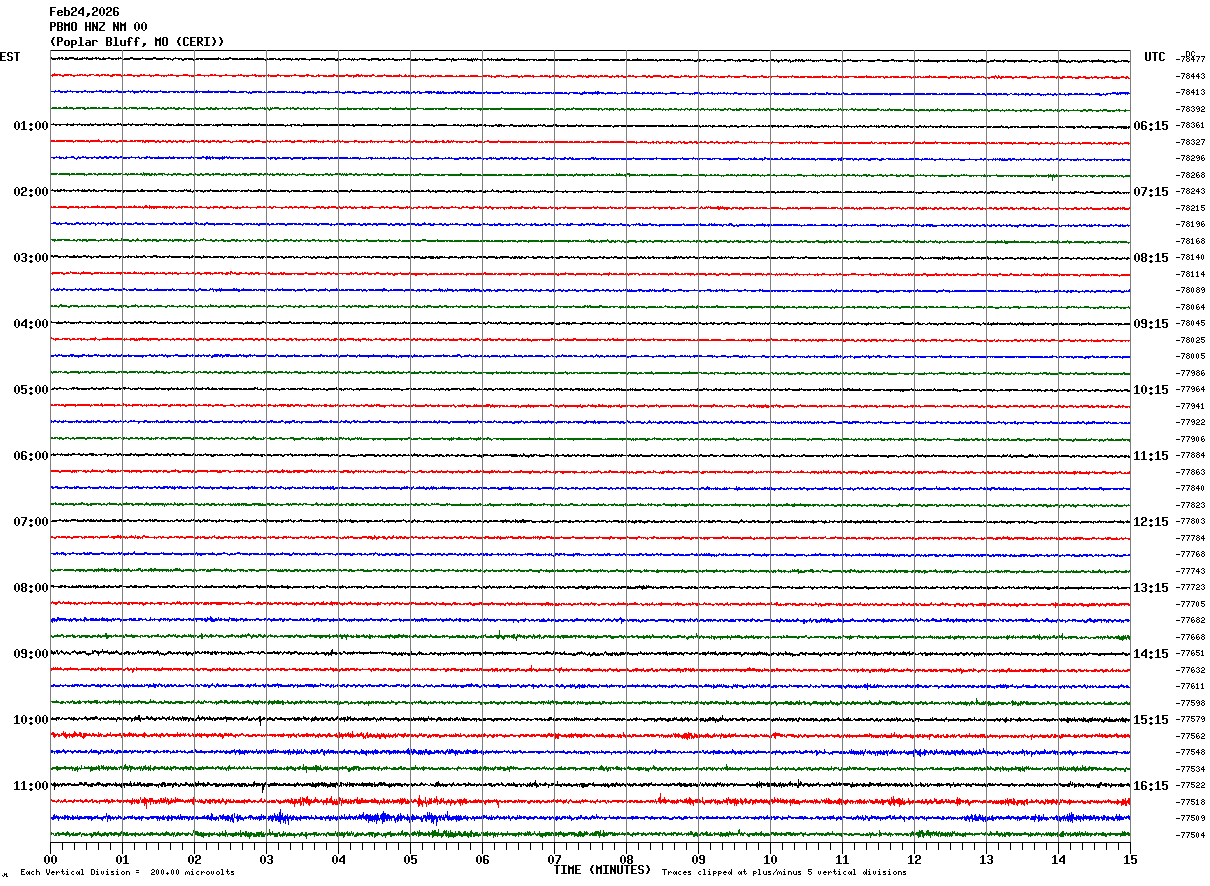The image size is (1210, 886).
Task: Click the 07:15 UTC time label
Action: click(1151, 192)
